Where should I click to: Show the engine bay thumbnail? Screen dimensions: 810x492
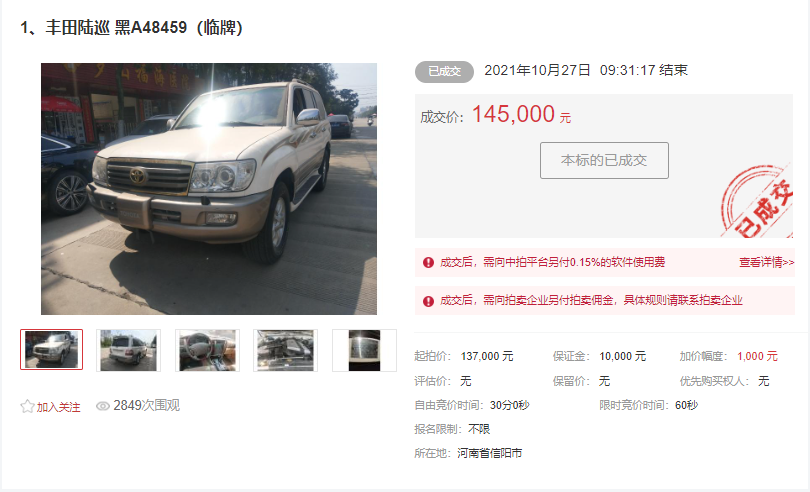point(286,350)
